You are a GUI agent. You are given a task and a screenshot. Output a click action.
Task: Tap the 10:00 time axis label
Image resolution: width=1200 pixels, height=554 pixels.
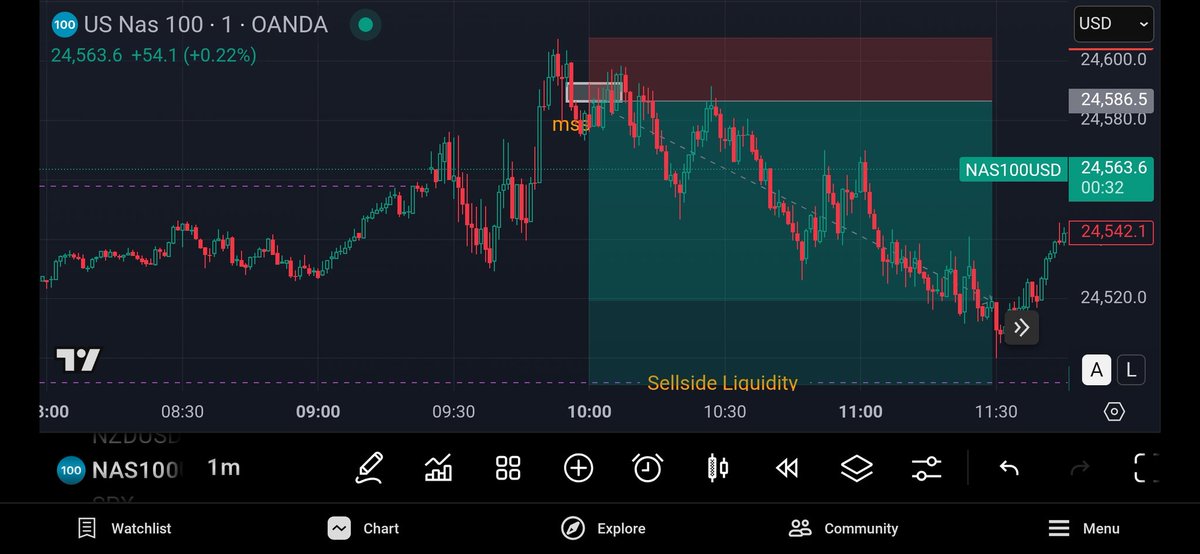[x=589, y=412]
